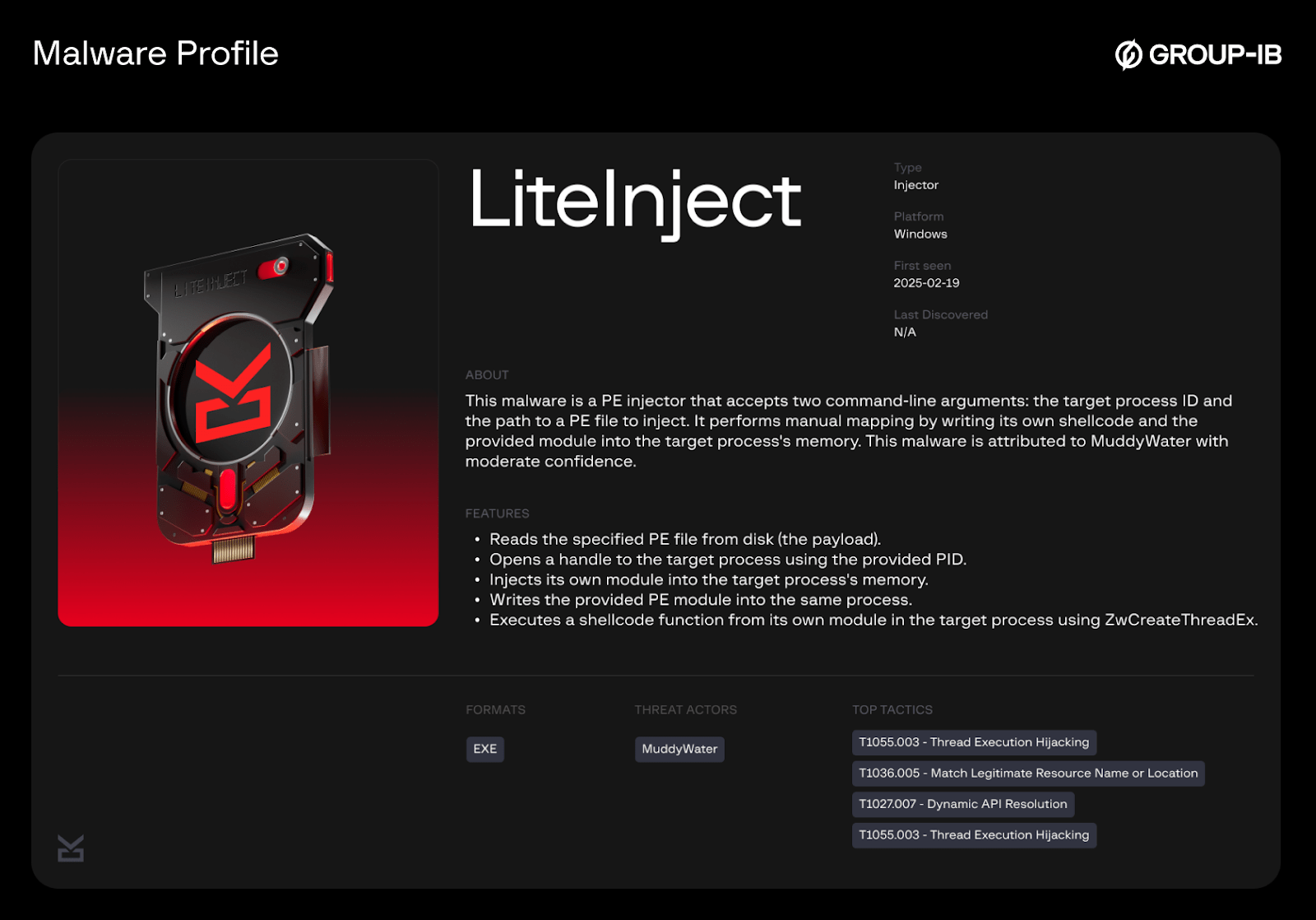The image size is (1316, 920).
Task: Click the Injector type value
Action: pos(915,185)
